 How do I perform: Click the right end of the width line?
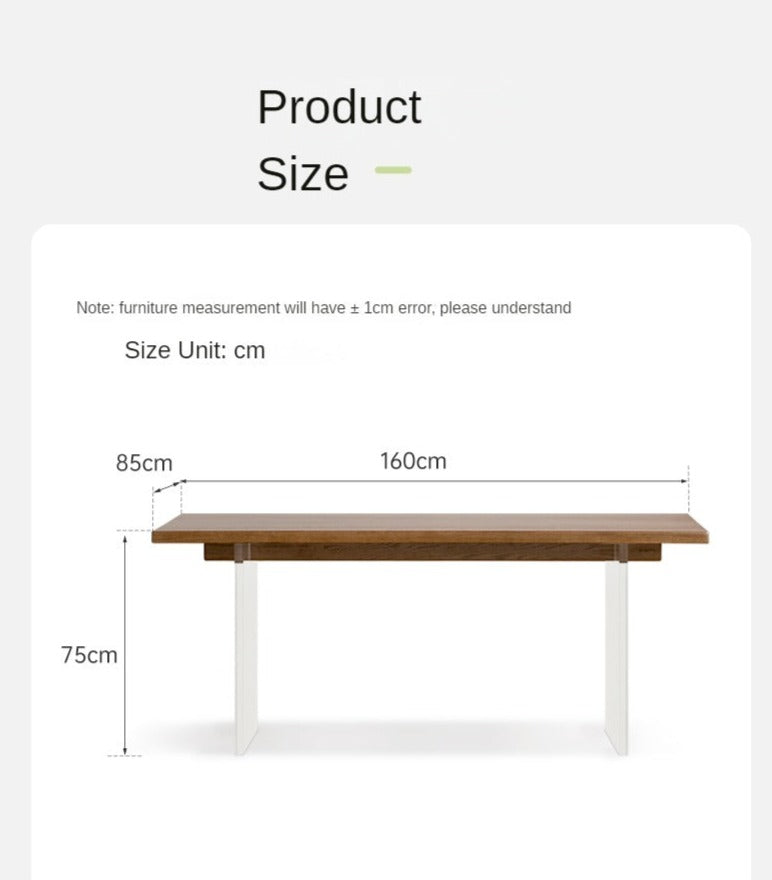686,481
